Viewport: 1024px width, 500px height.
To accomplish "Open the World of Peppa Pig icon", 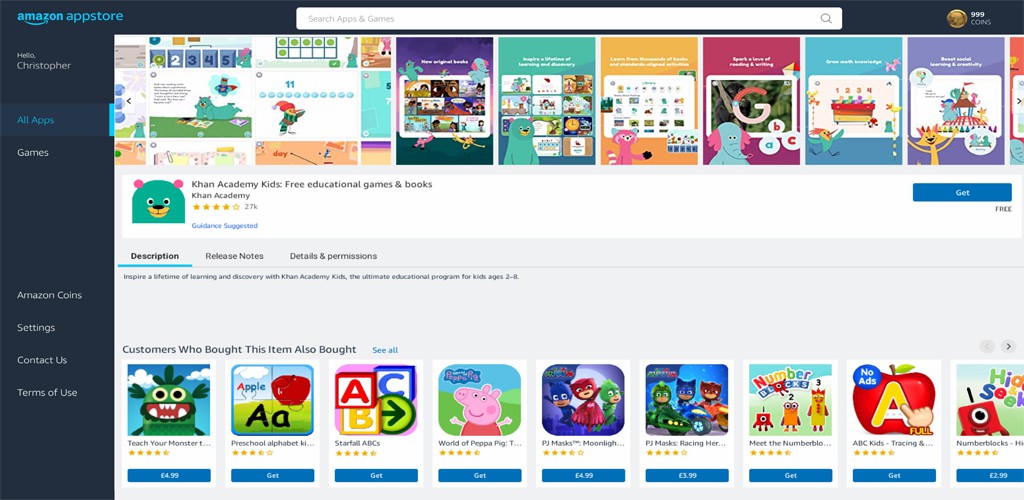I will 479,400.
